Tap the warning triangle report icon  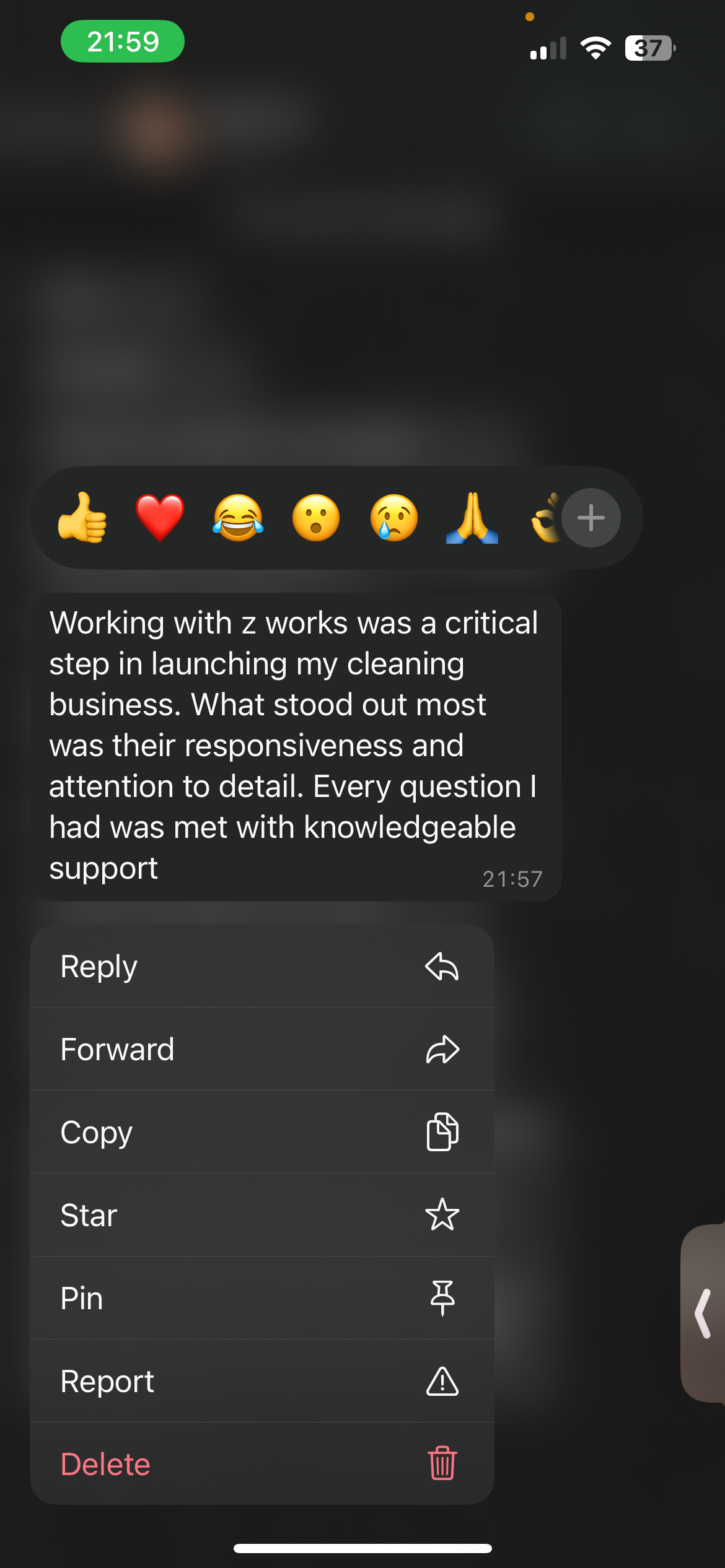click(442, 1381)
